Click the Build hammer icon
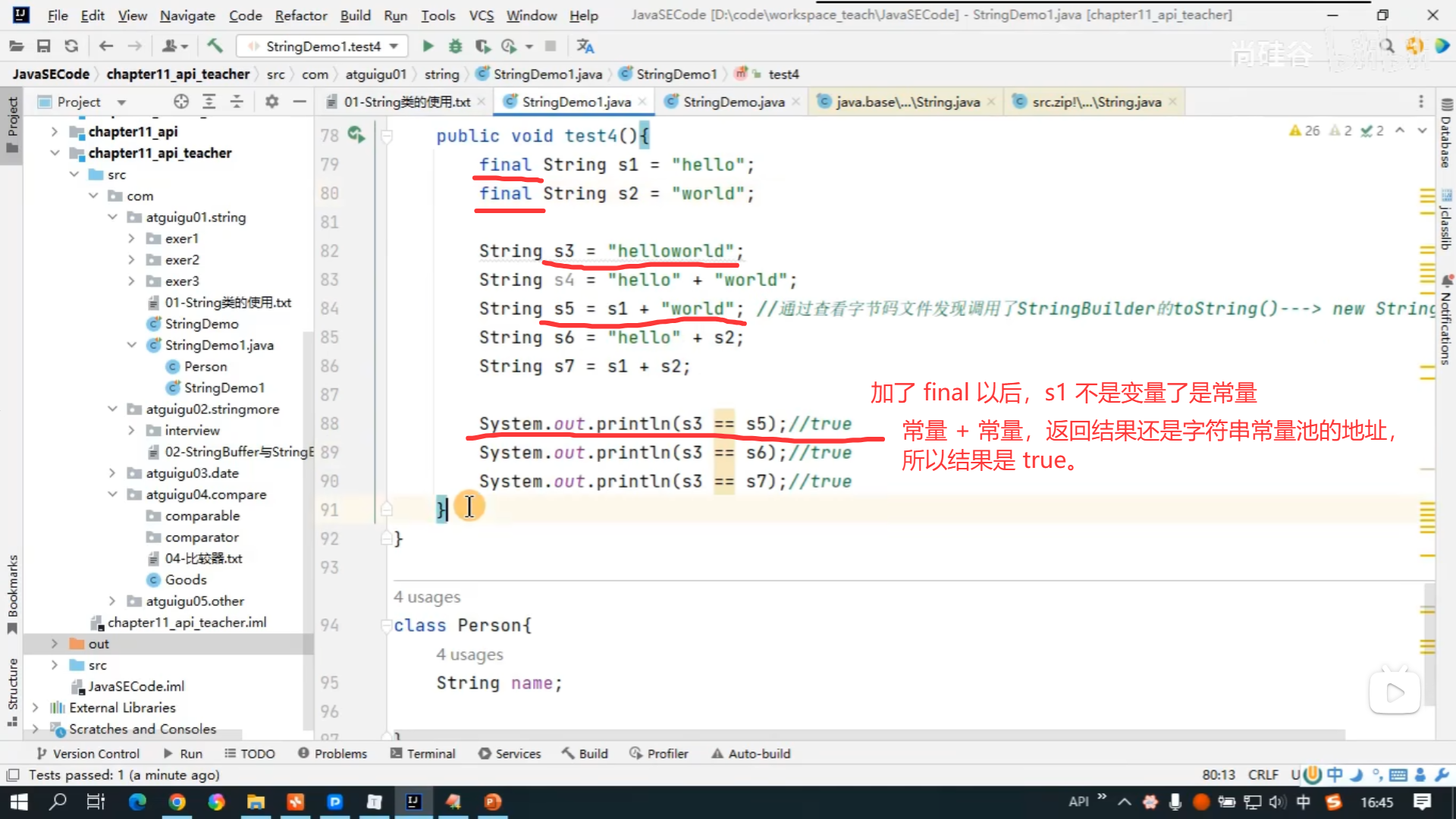The height and width of the screenshot is (819, 1456). 215,46
